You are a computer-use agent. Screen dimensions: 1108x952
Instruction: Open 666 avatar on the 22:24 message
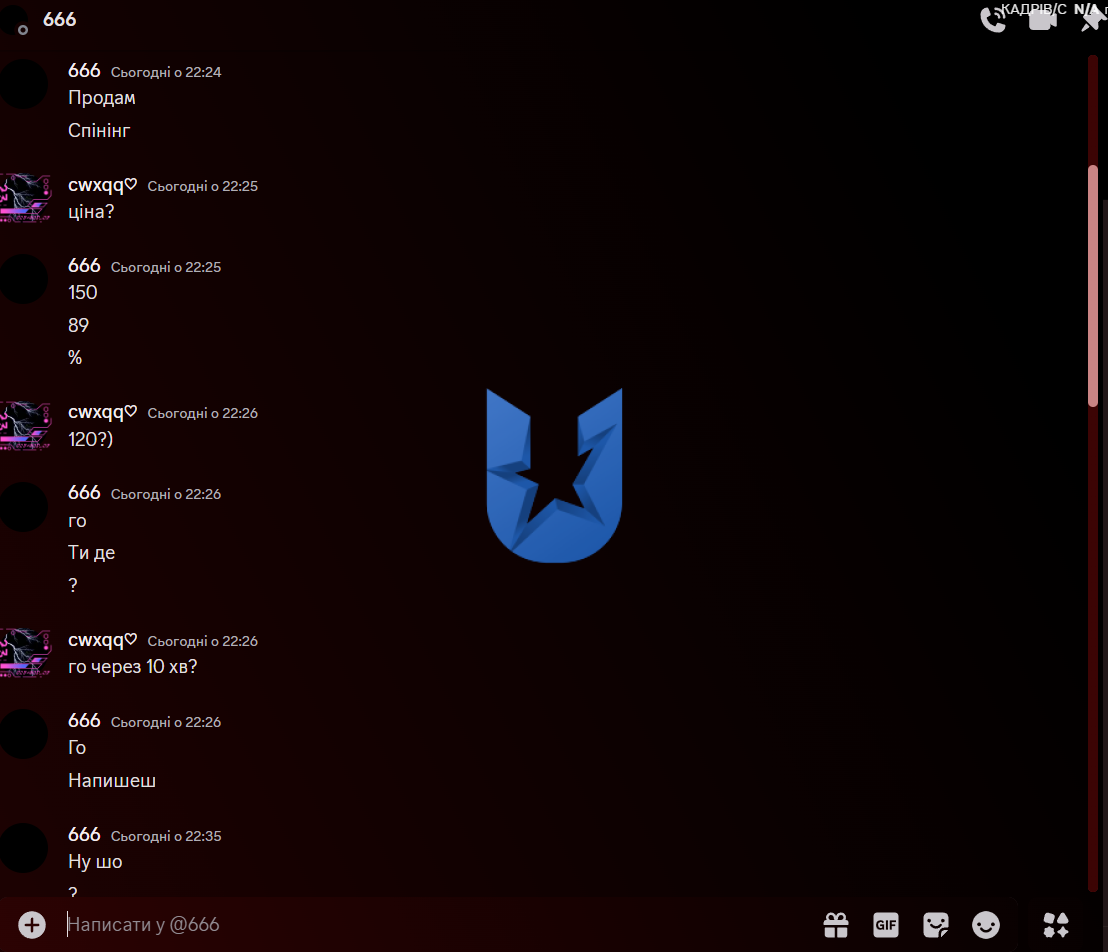pyautogui.click(x=23, y=84)
